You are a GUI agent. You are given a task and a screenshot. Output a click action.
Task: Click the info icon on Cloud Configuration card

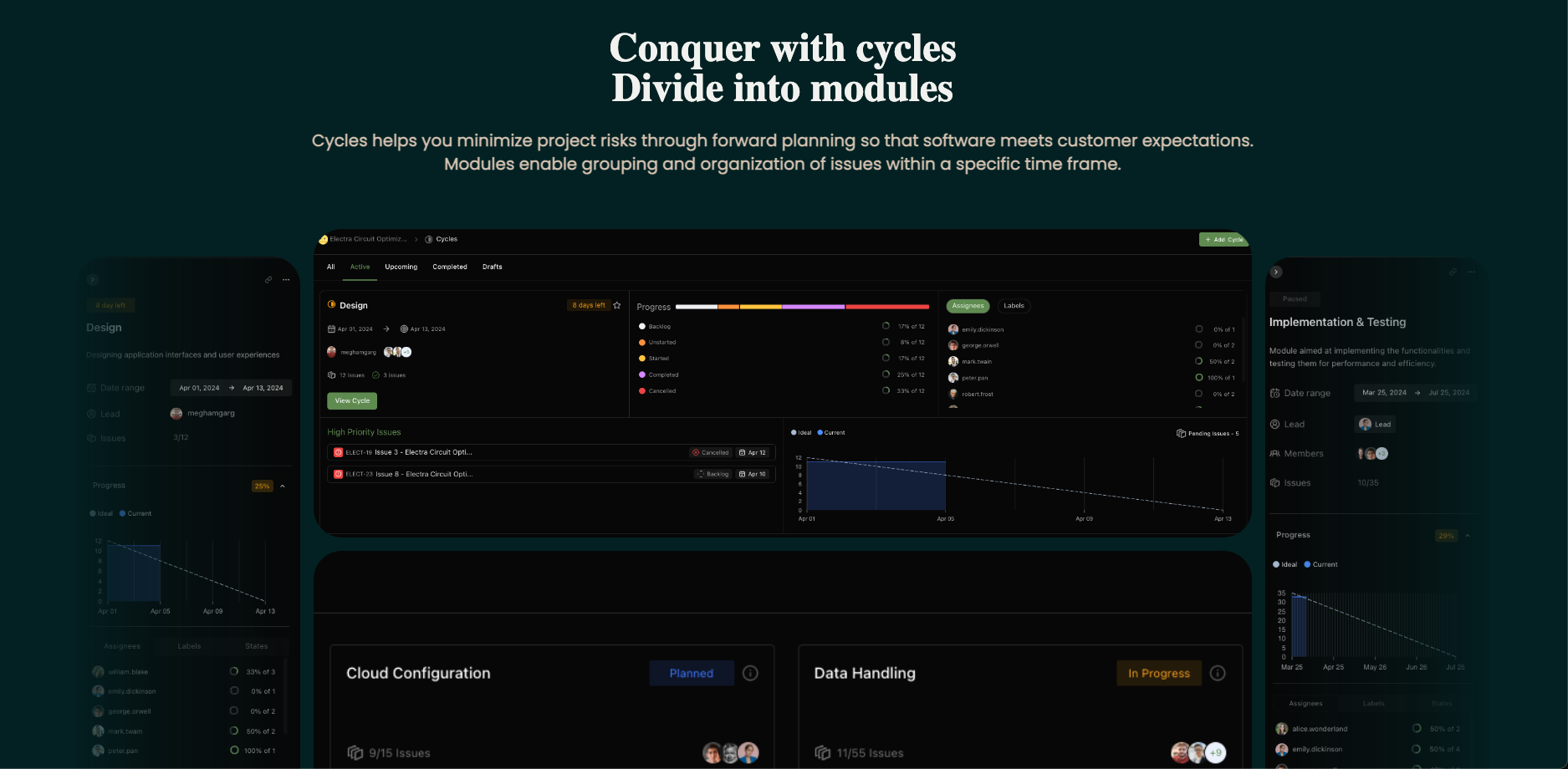[x=750, y=673]
